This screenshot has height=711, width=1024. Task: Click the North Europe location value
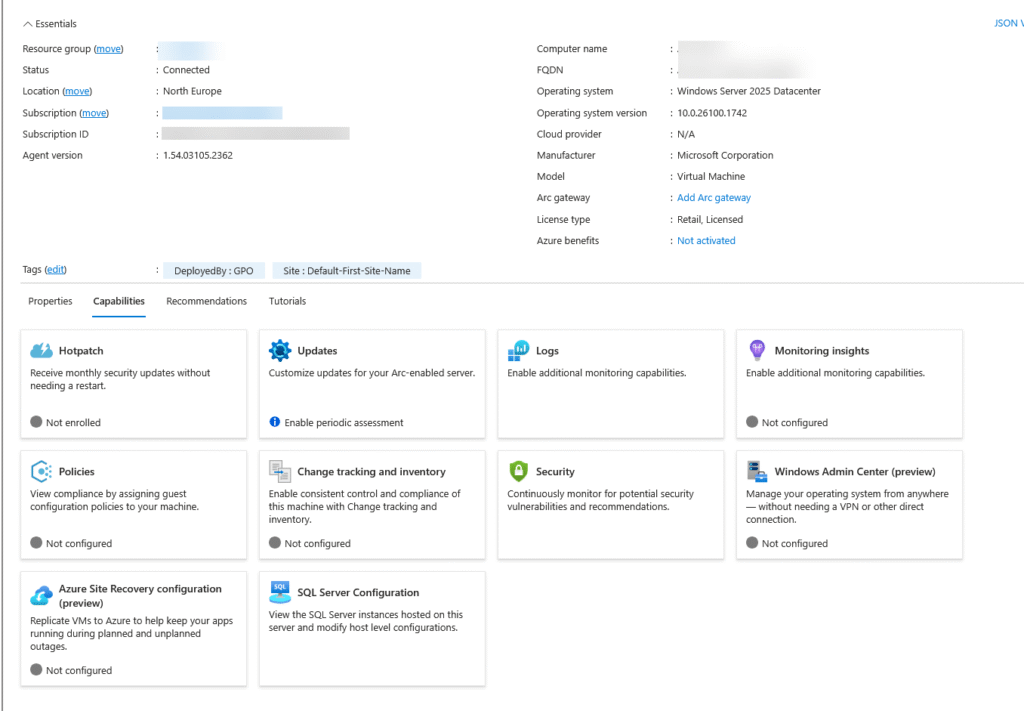[192, 91]
